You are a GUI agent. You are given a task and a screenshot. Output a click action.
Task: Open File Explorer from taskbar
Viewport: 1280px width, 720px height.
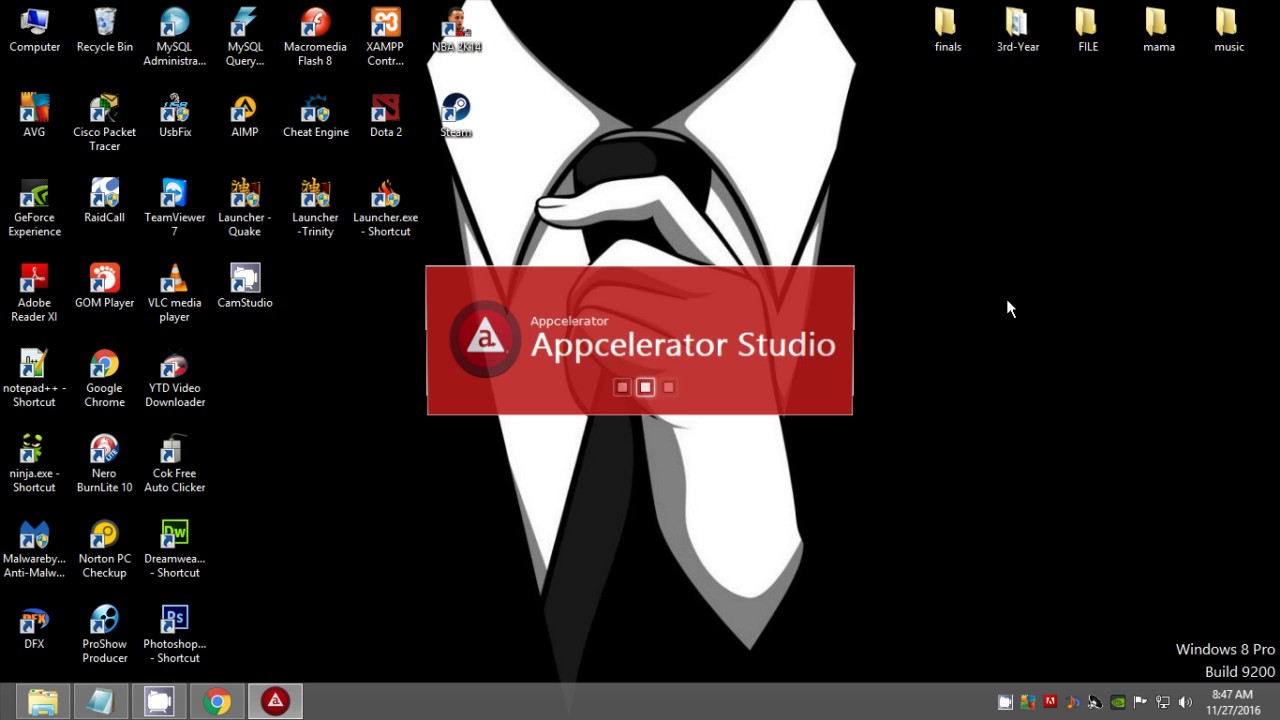[x=43, y=701]
